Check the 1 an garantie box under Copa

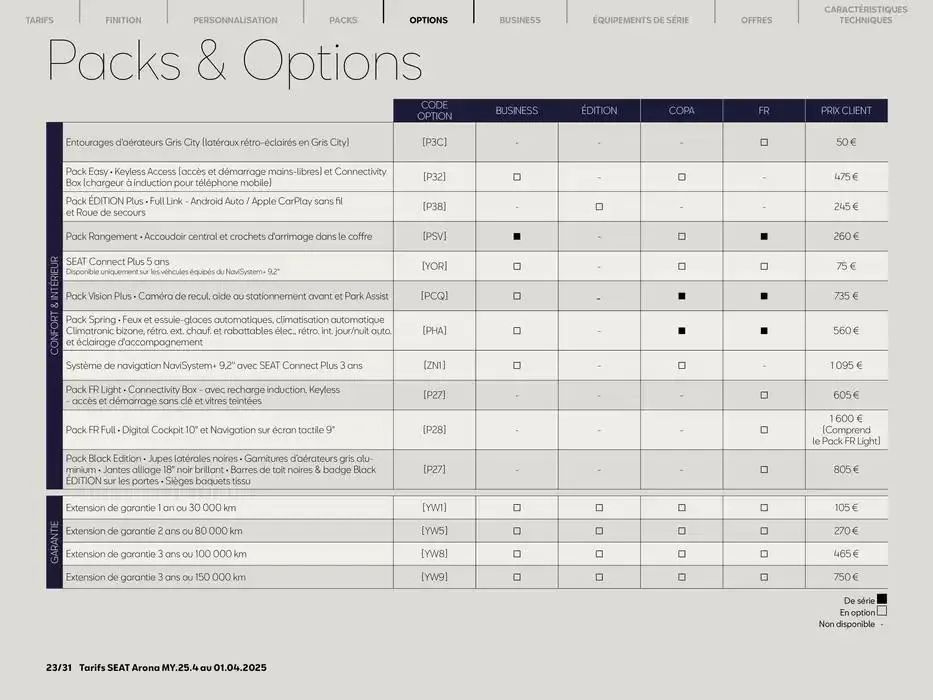tap(682, 508)
